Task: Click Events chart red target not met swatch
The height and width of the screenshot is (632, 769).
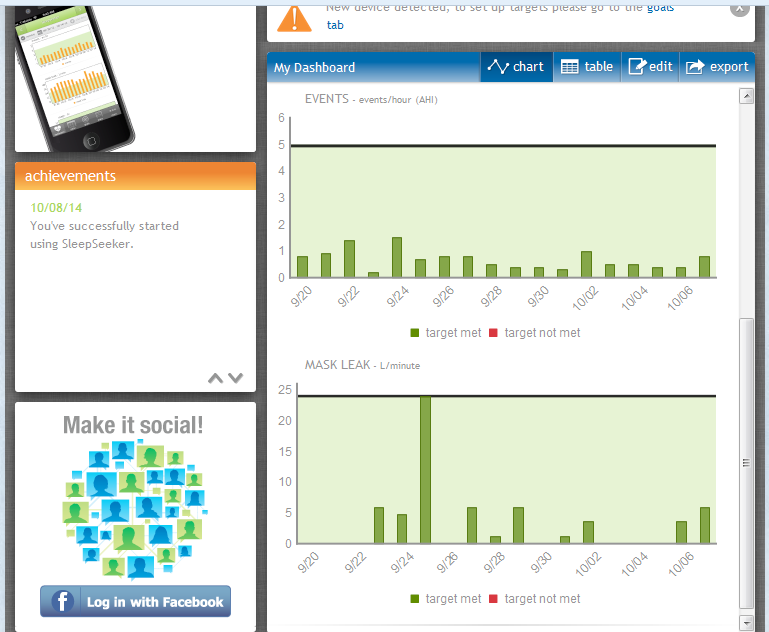Action: [493, 333]
